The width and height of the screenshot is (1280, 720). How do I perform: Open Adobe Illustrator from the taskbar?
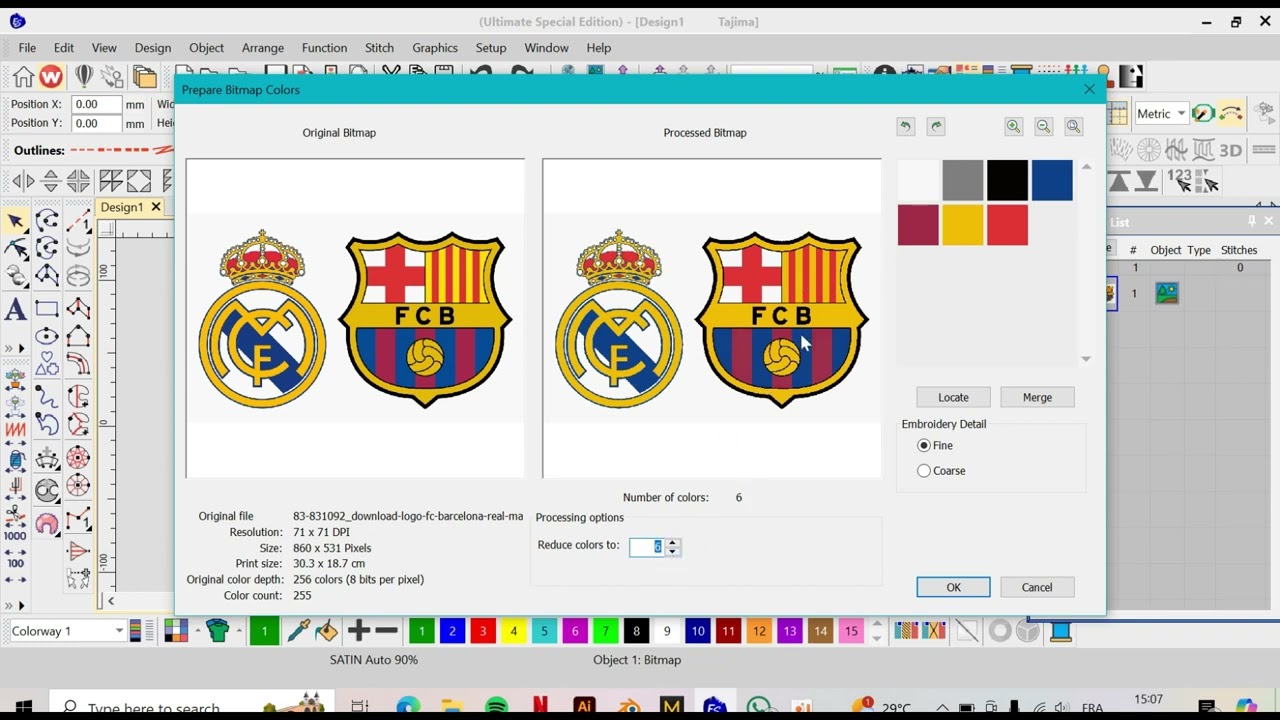(x=585, y=707)
